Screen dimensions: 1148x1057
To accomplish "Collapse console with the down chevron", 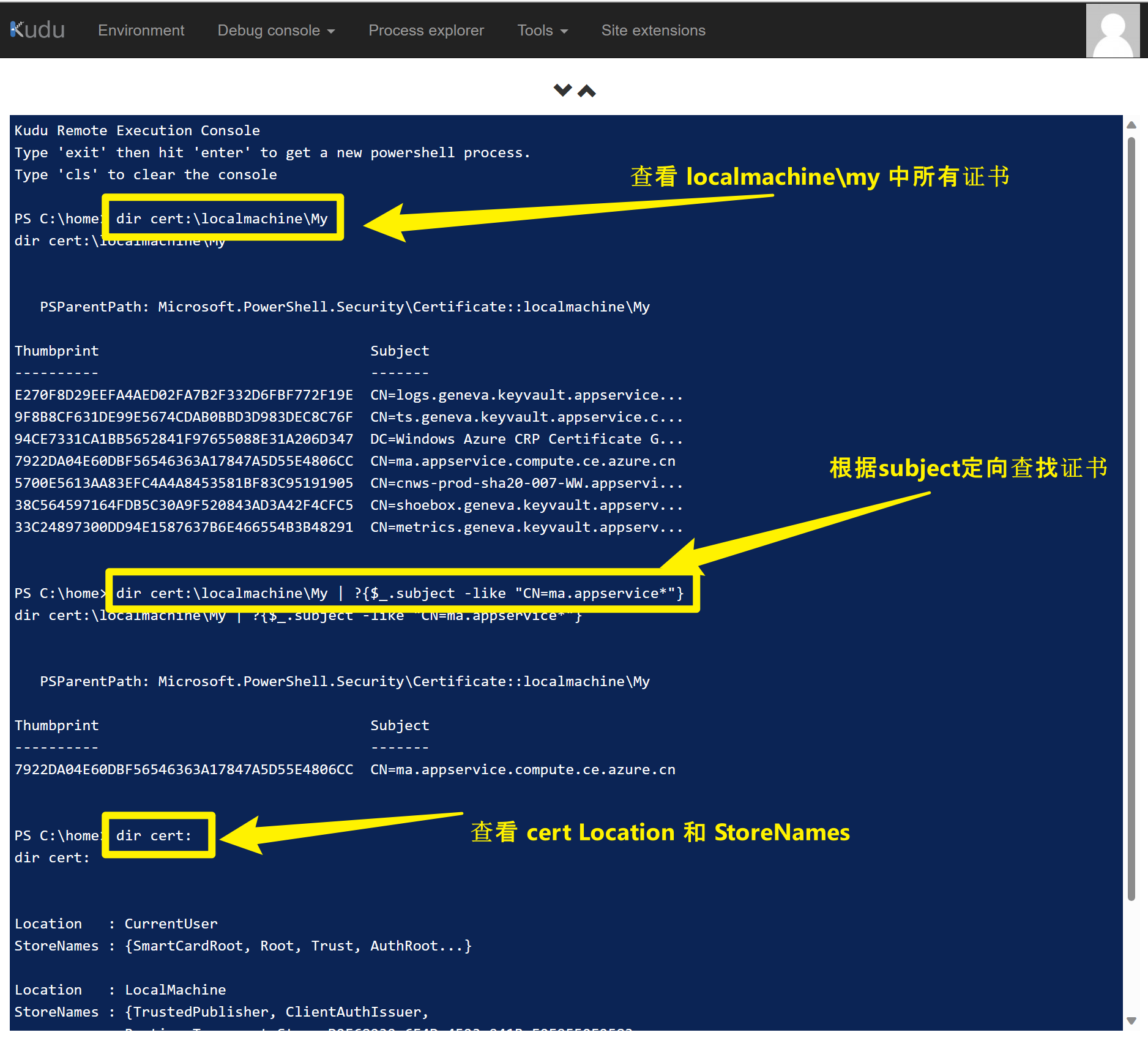I will [x=562, y=91].
